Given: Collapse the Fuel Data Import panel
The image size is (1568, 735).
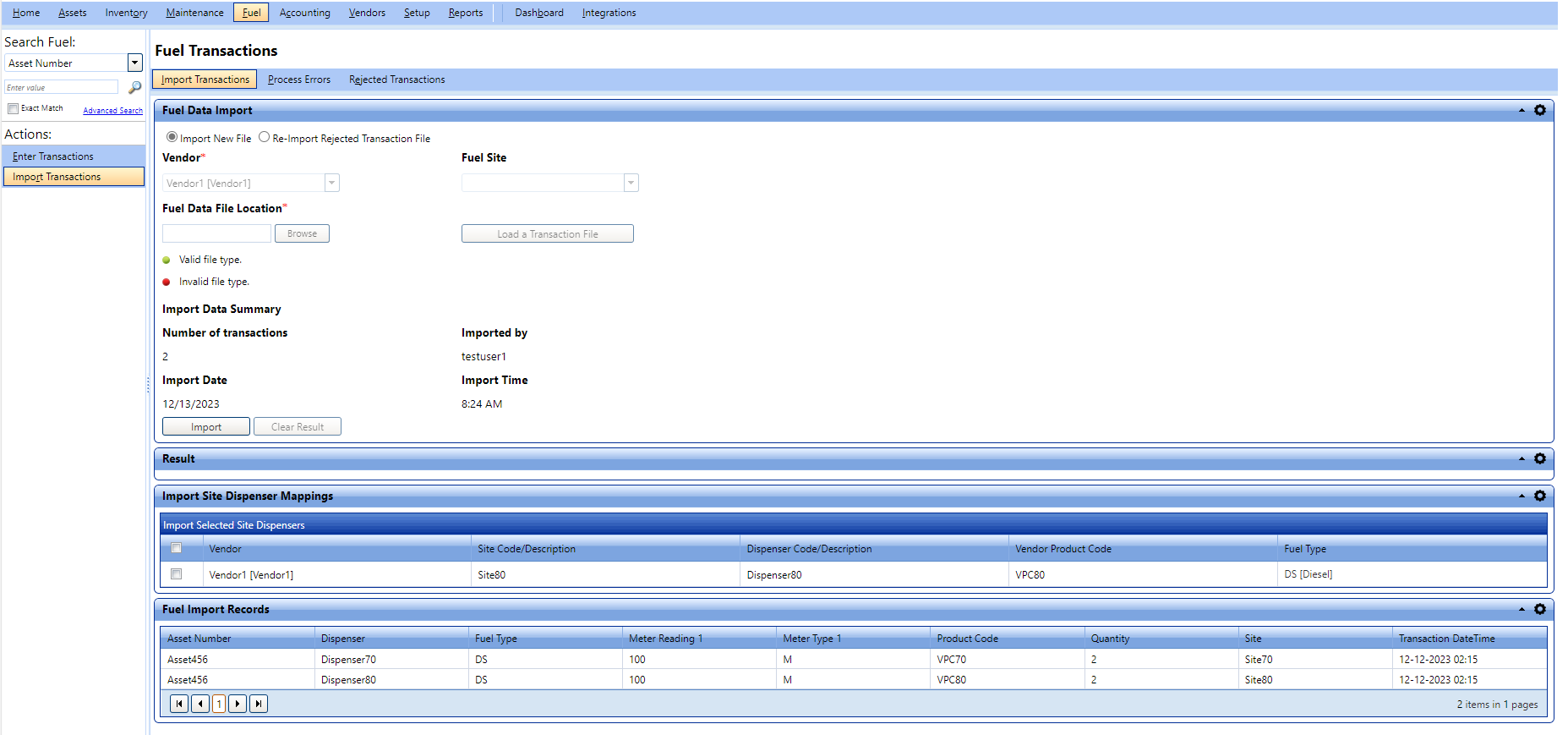Looking at the screenshot, I should tap(1522, 110).
